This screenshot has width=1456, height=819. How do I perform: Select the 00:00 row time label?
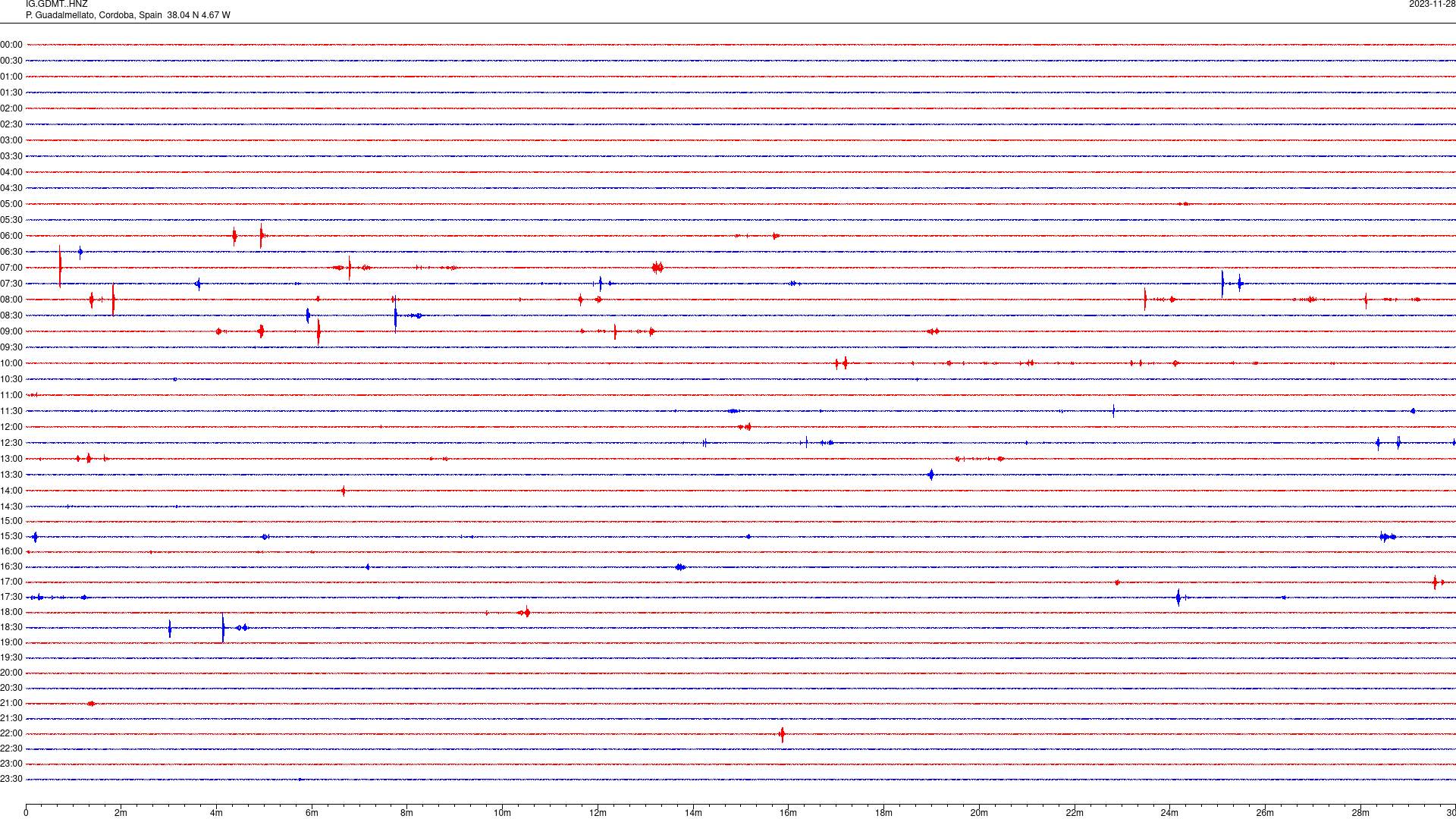(11, 45)
